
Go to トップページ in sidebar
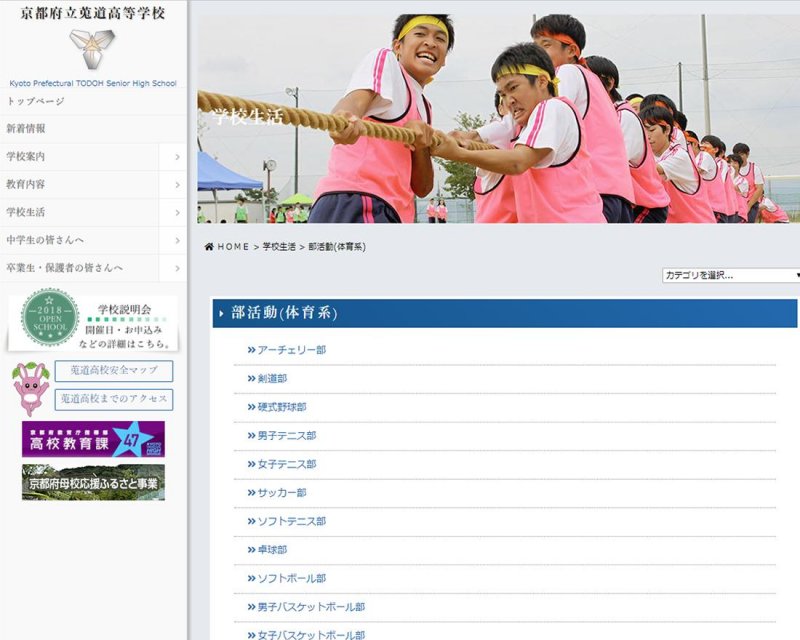tap(36, 102)
